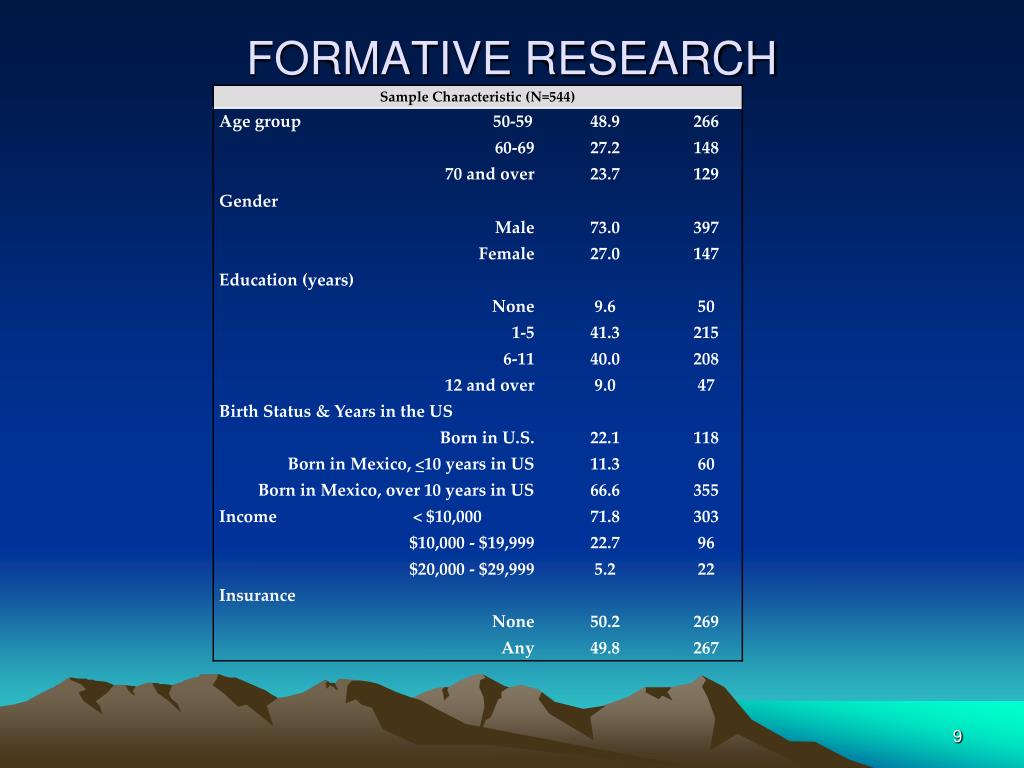Click the count 147
The height and width of the screenshot is (768, 1024).
(706, 253)
